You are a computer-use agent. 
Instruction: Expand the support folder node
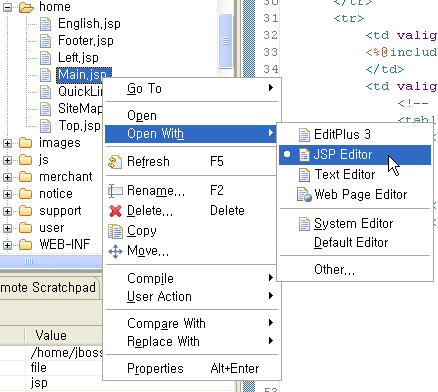7,211
